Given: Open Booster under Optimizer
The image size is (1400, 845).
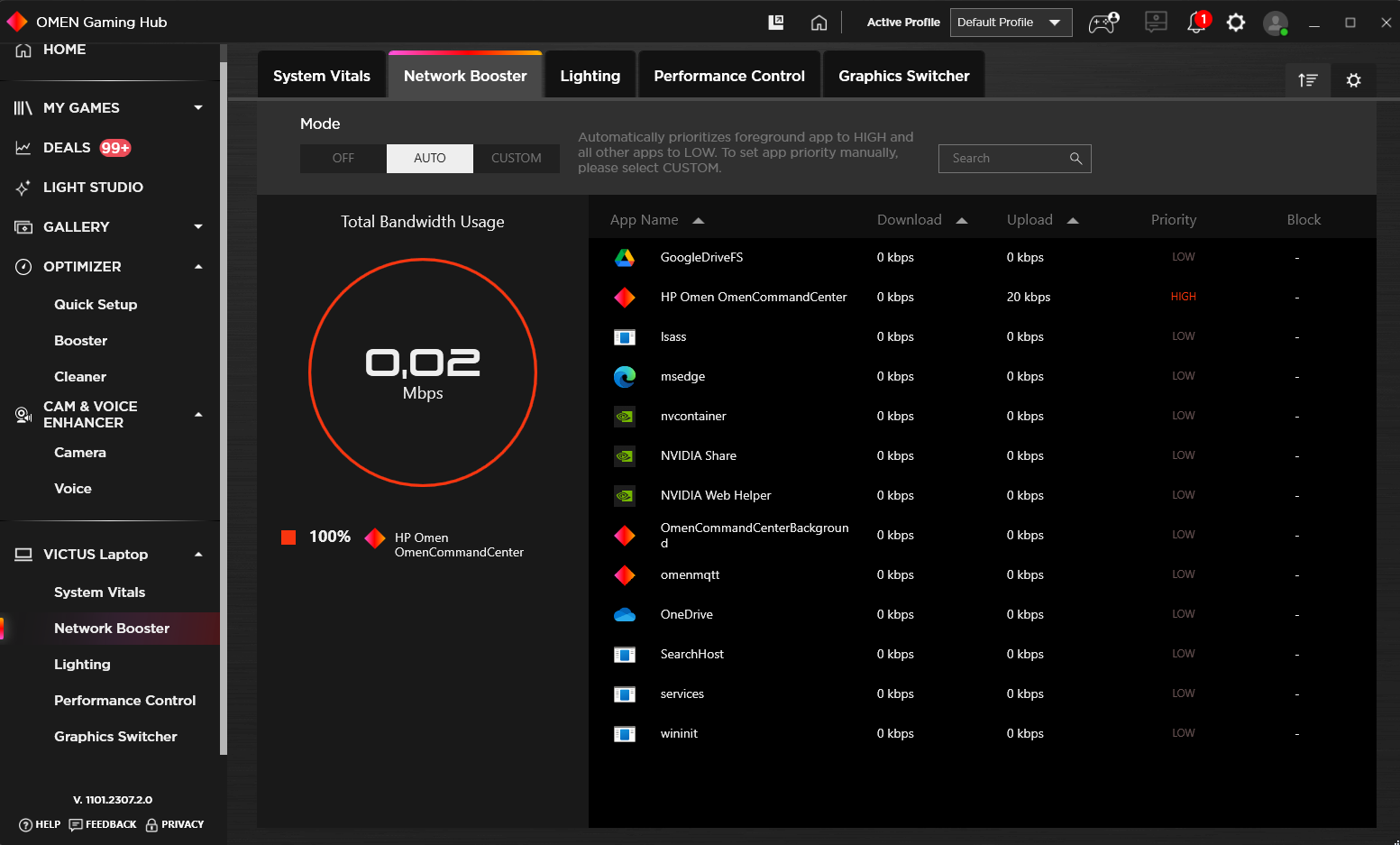Looking at the screenshot, I should [x=81, y=341].
